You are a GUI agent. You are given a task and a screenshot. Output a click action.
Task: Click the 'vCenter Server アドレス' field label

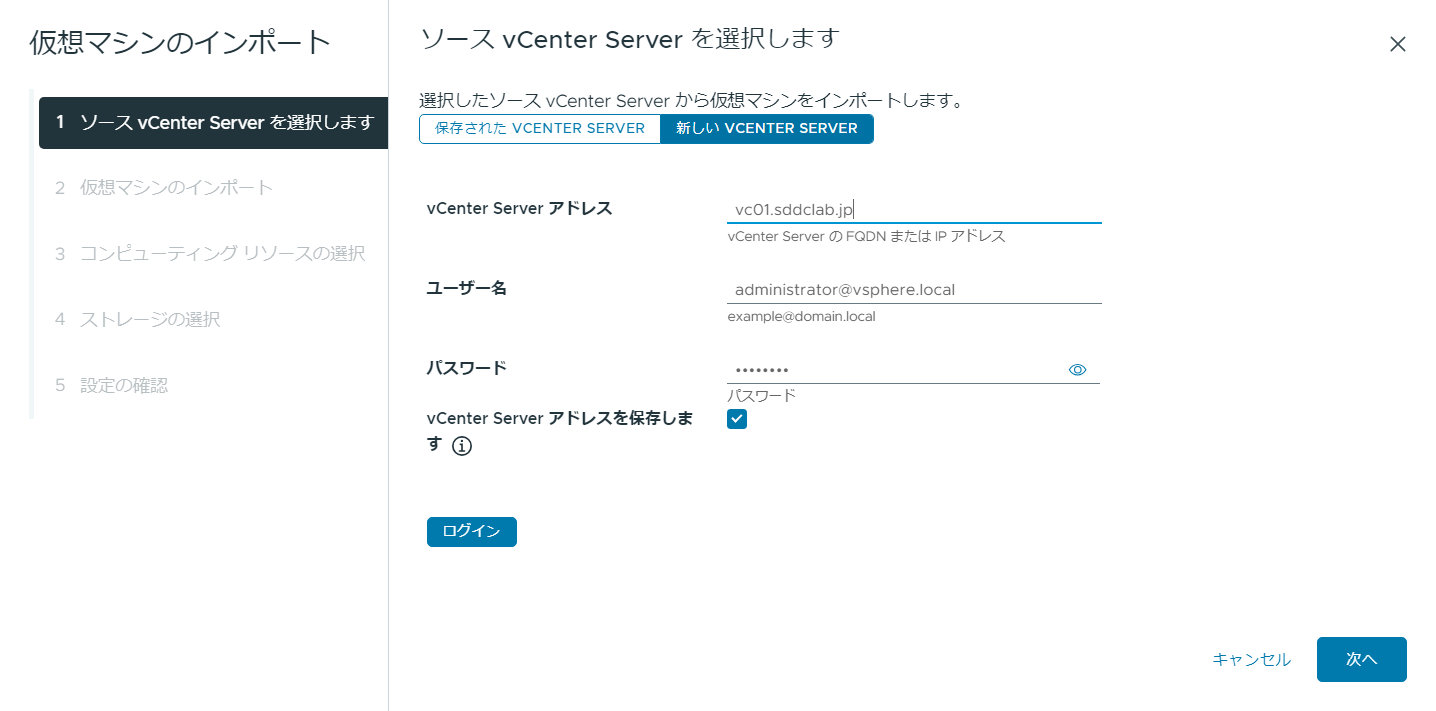(x=519, y=208)
